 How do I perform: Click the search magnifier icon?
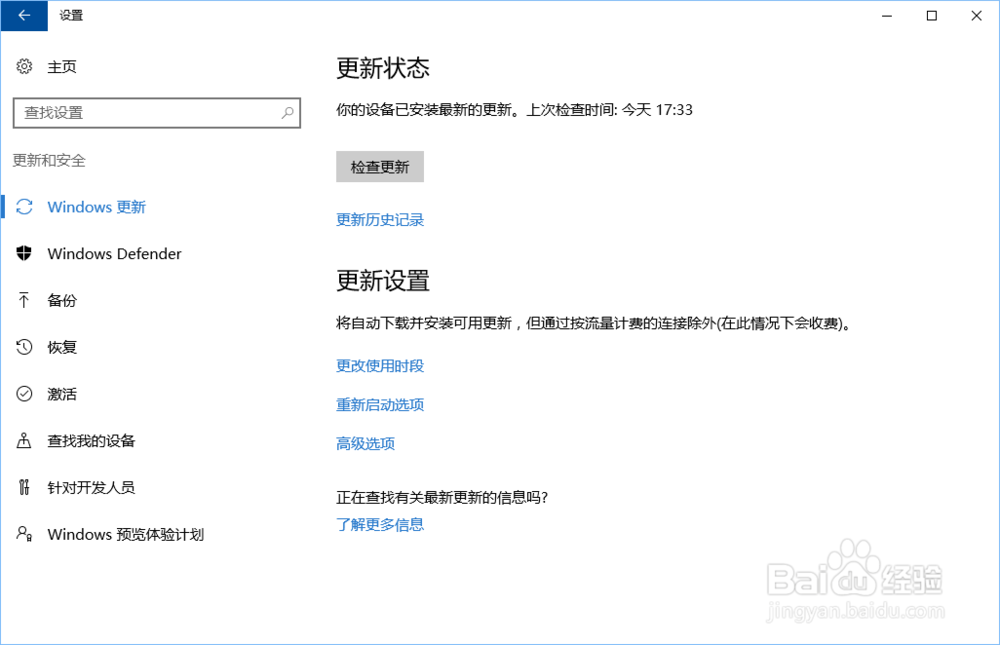pyautogui.click(x=288, y=113)
